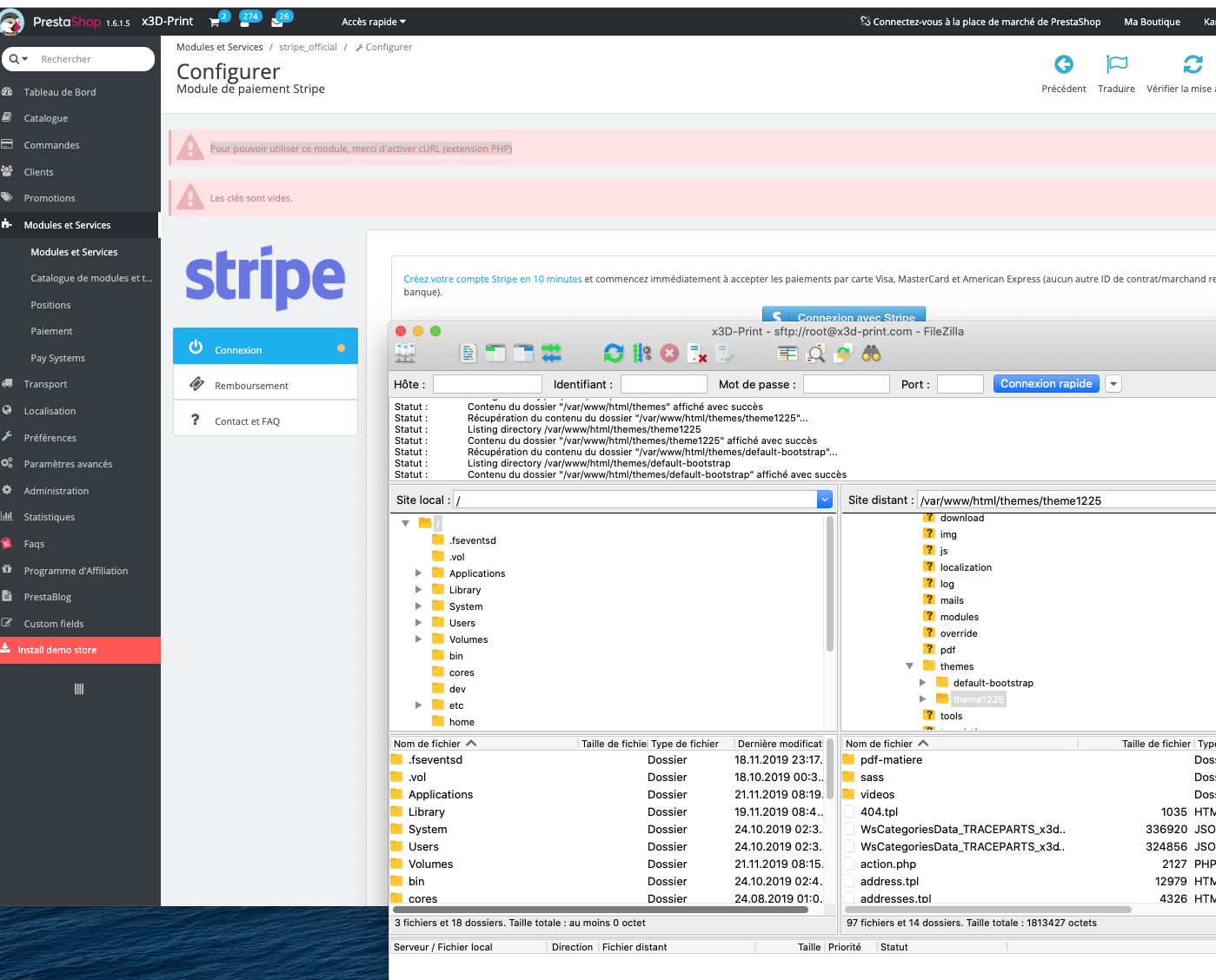Screen dimensions: 1216x980
Task: Open search filter dropdown beside magnifier
Action: click(19, 59)
